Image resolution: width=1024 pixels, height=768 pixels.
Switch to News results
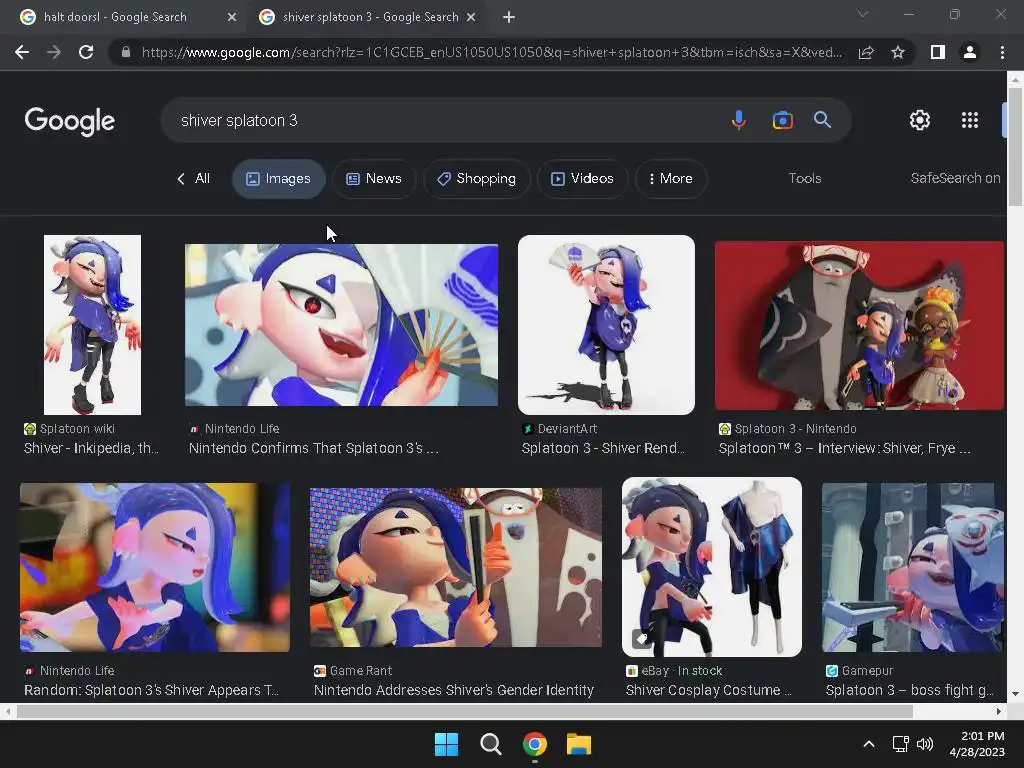374,178
